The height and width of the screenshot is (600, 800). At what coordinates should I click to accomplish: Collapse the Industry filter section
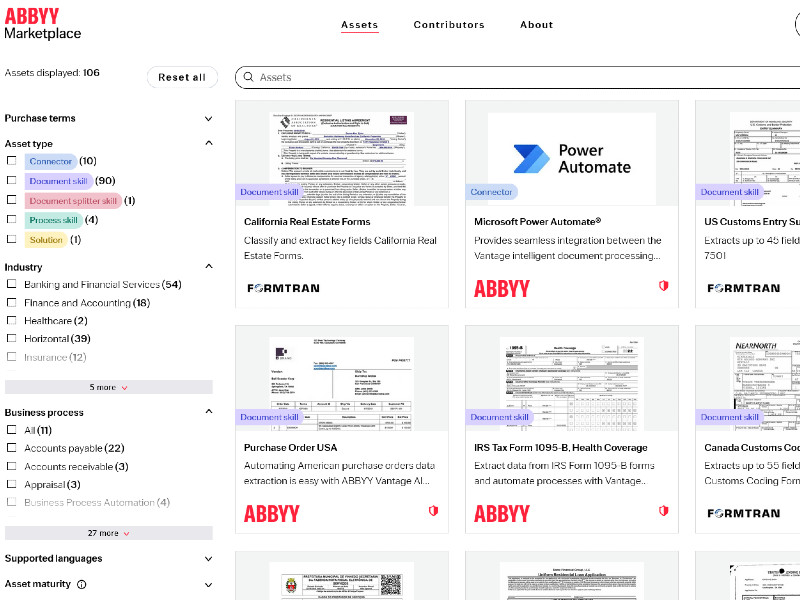(x=209, y=266)
